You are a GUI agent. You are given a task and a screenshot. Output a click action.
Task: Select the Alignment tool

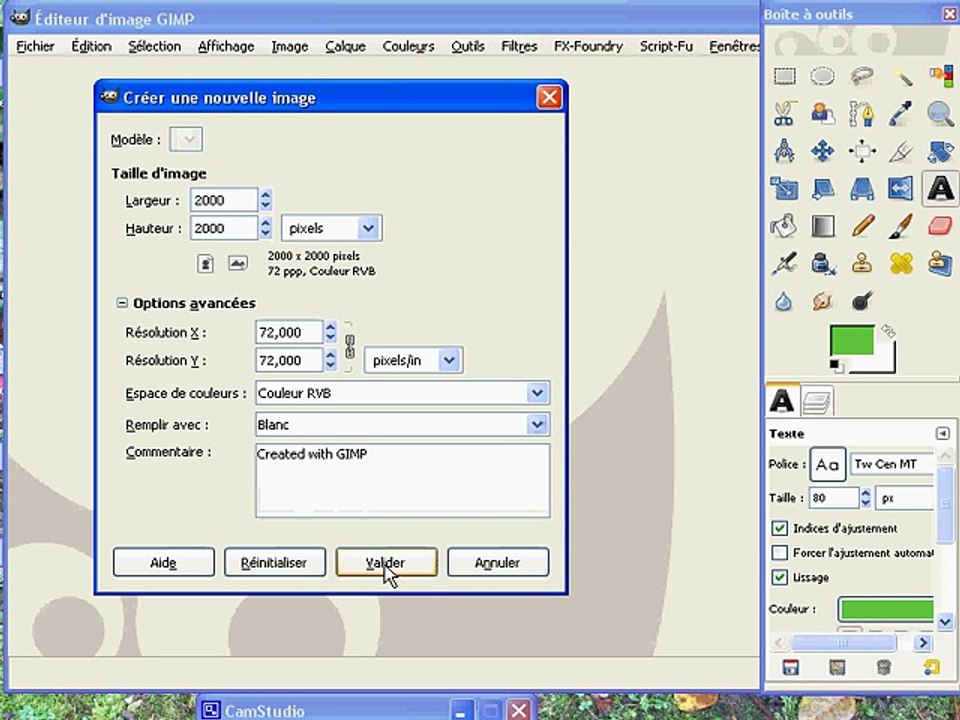coord(861,151)
